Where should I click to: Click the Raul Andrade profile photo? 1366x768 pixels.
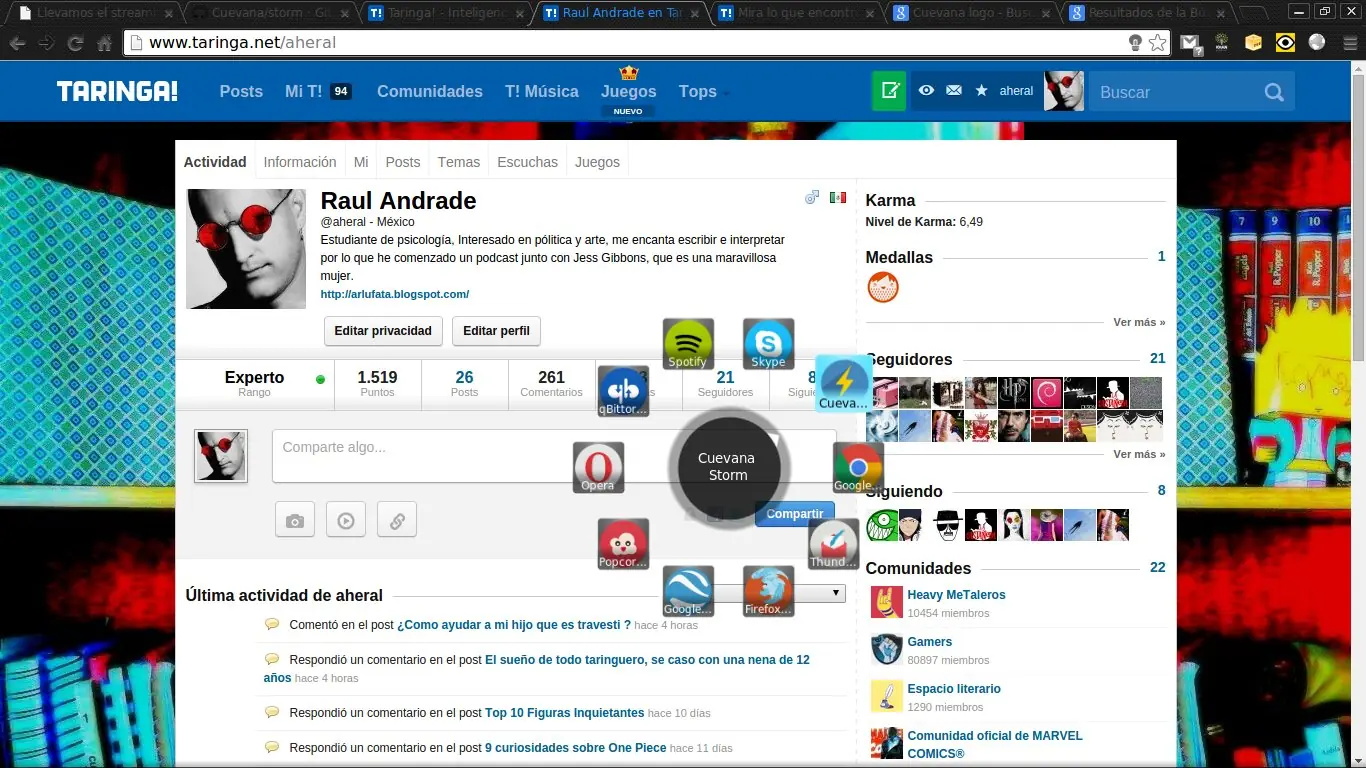[246, 249]
